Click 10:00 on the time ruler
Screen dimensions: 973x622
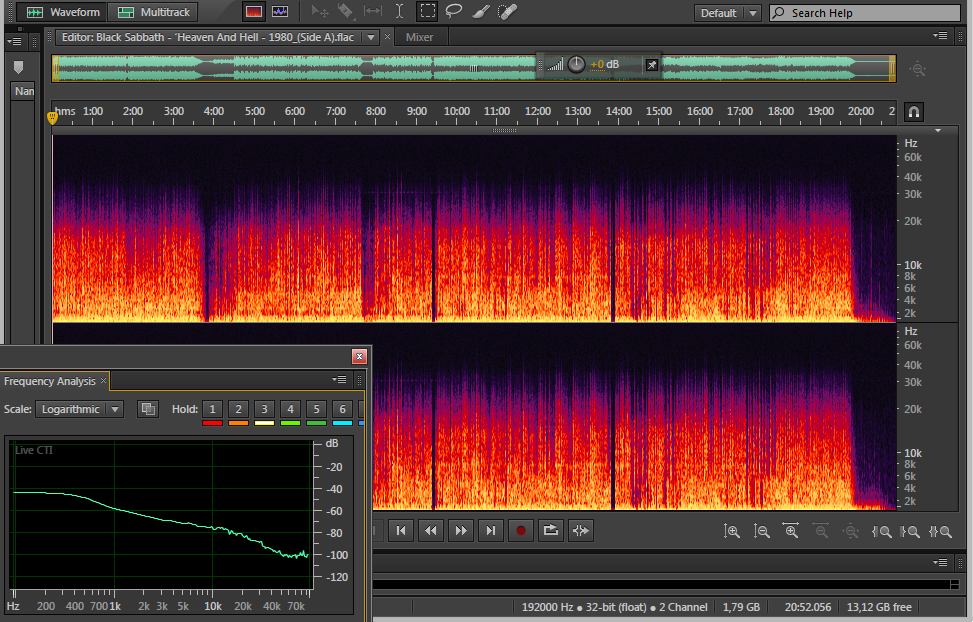[457, 111]
